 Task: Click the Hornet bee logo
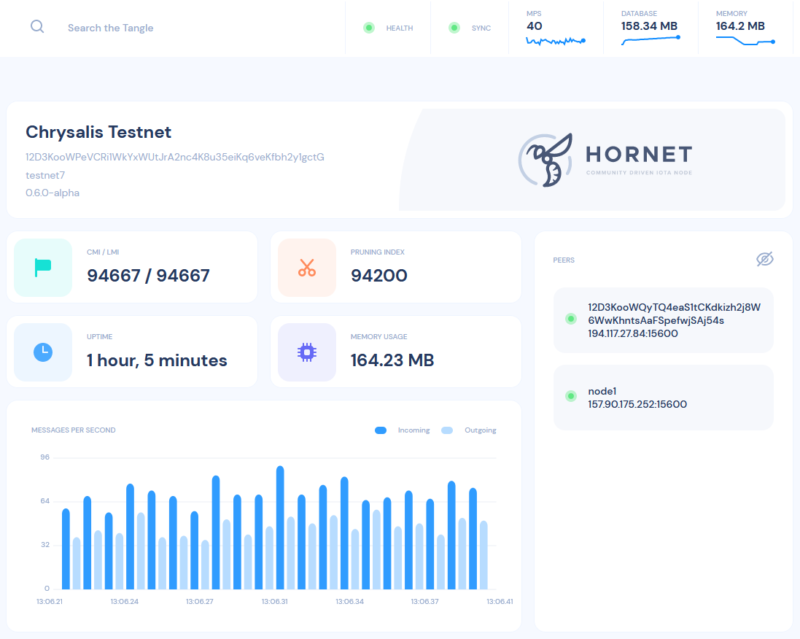coord(545,161)
